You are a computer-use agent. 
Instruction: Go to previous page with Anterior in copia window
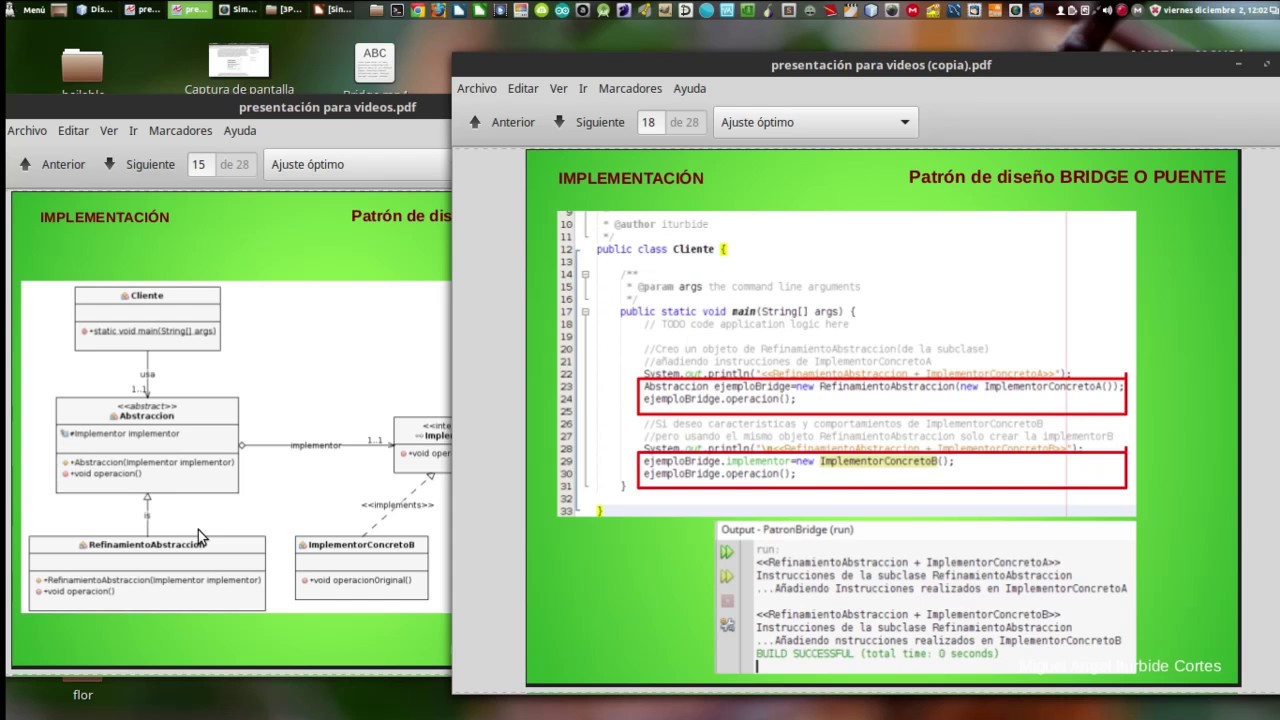[x=502, y=122]
